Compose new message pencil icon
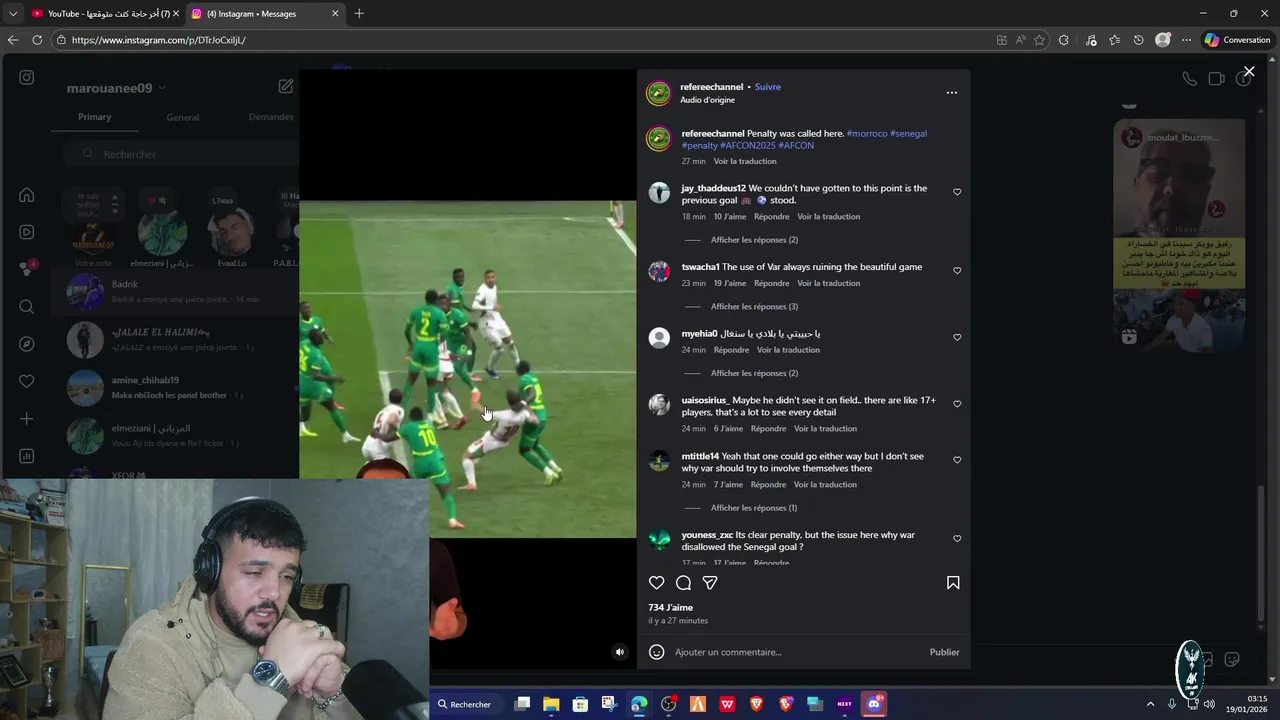Screen dimensions: 1280x720 pos(285,87)
